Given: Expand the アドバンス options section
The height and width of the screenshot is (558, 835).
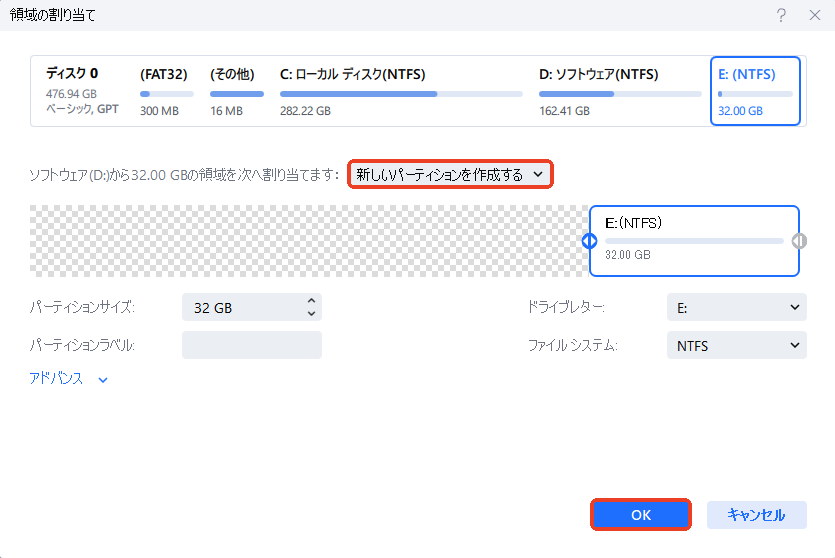Looking at the screenshot, I should (x=68, y=379).
